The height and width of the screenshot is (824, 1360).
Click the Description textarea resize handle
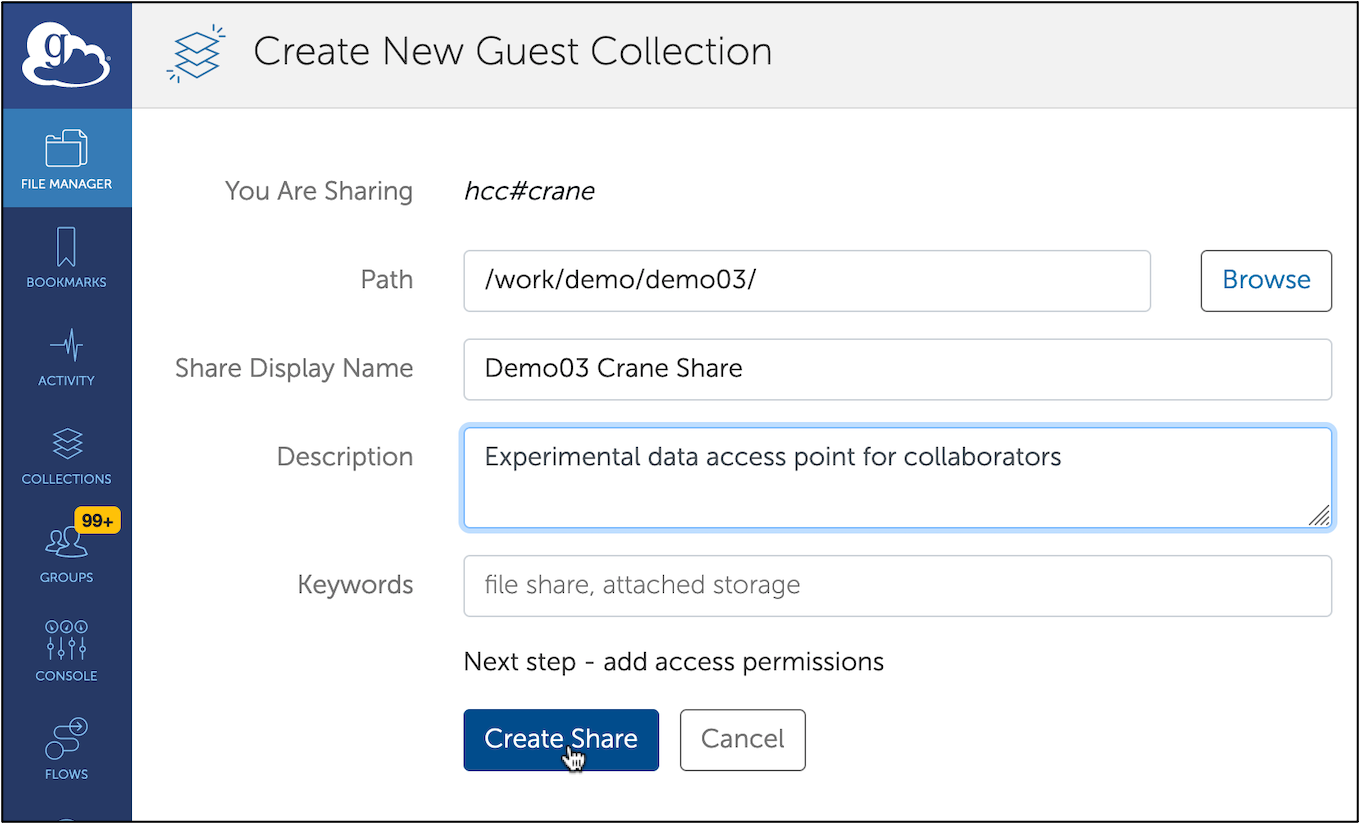1320,516
